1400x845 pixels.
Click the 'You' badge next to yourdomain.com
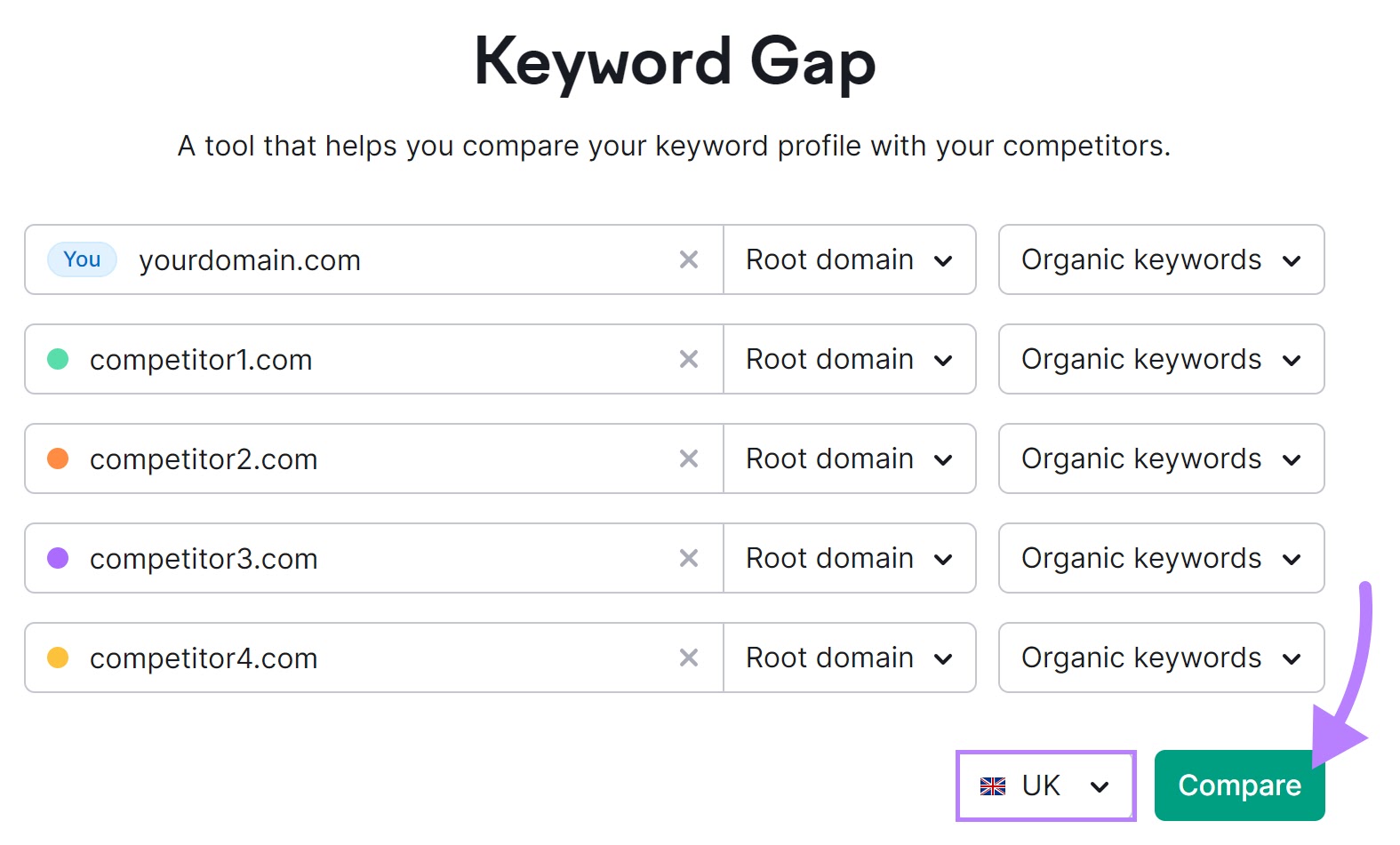(81, 259)
